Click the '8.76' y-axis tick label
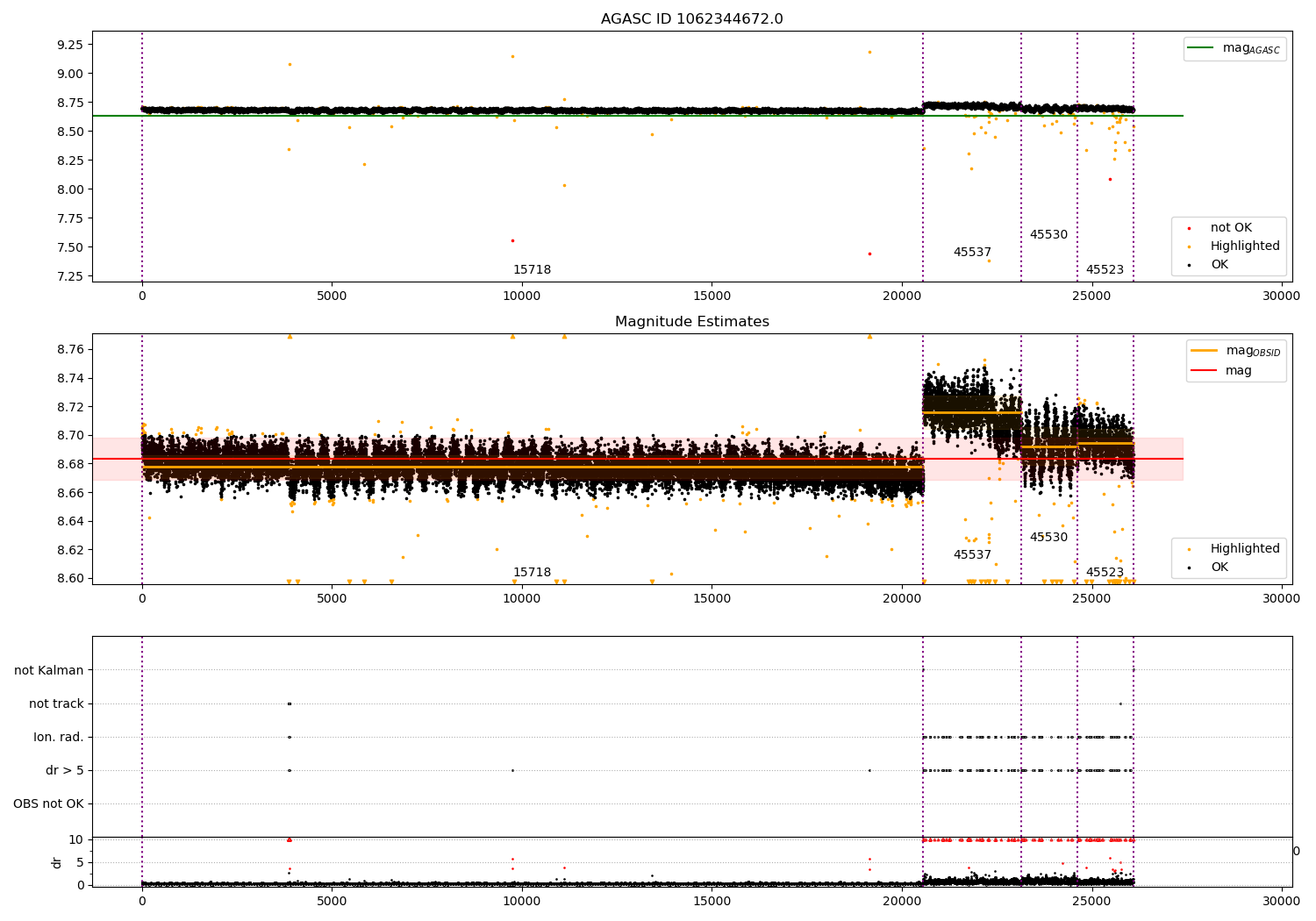Viewport: 1316px width, 921px height. click(70, 350)
